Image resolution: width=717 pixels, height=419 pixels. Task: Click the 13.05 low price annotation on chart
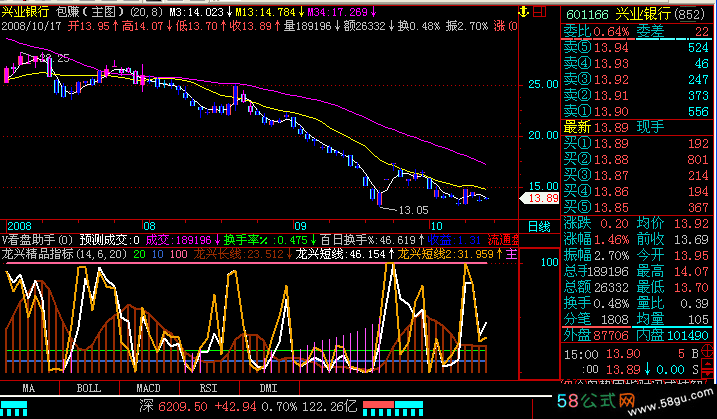pos(413,210)
